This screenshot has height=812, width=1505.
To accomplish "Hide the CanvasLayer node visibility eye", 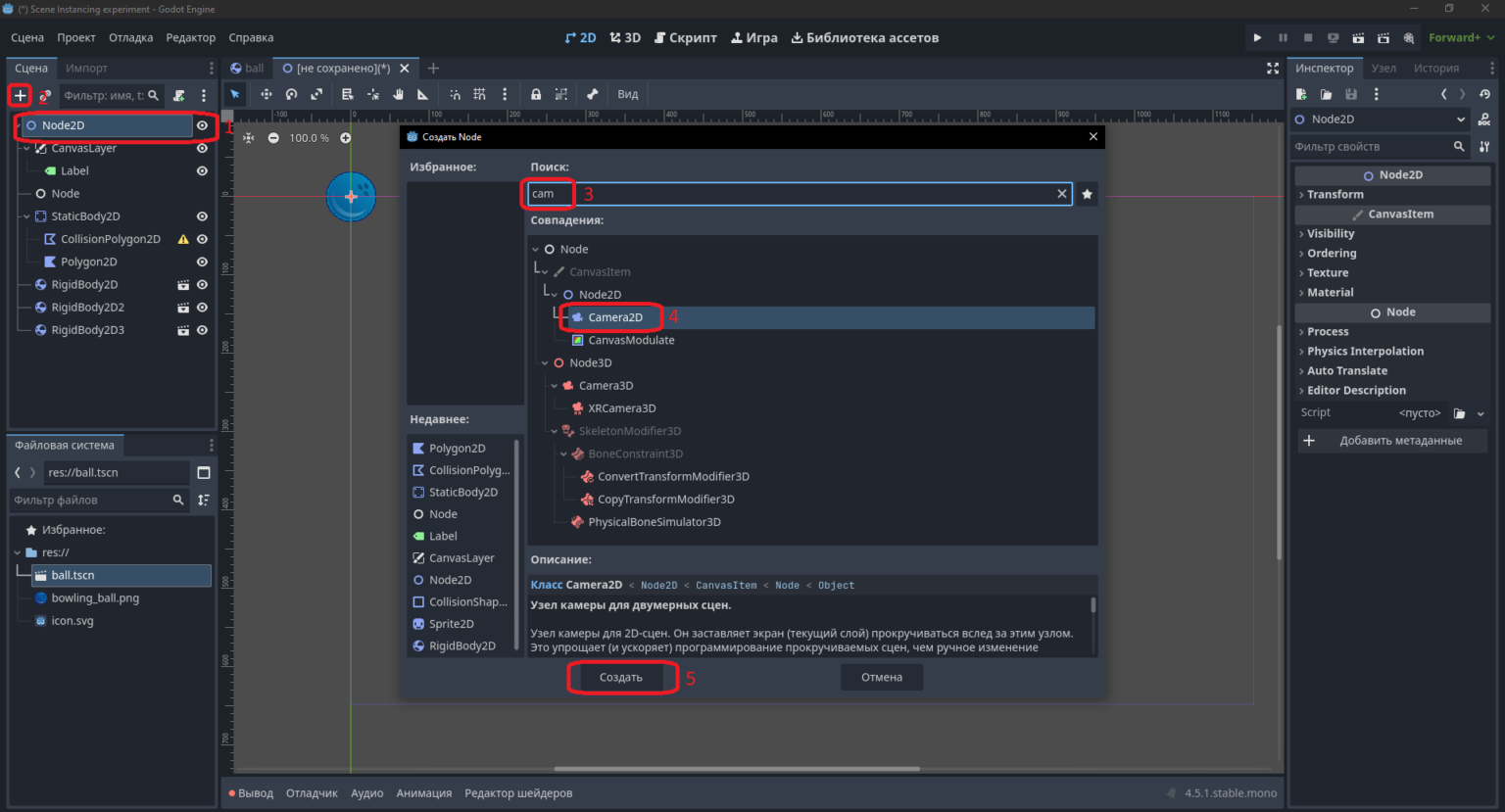I will coord(202,148).
